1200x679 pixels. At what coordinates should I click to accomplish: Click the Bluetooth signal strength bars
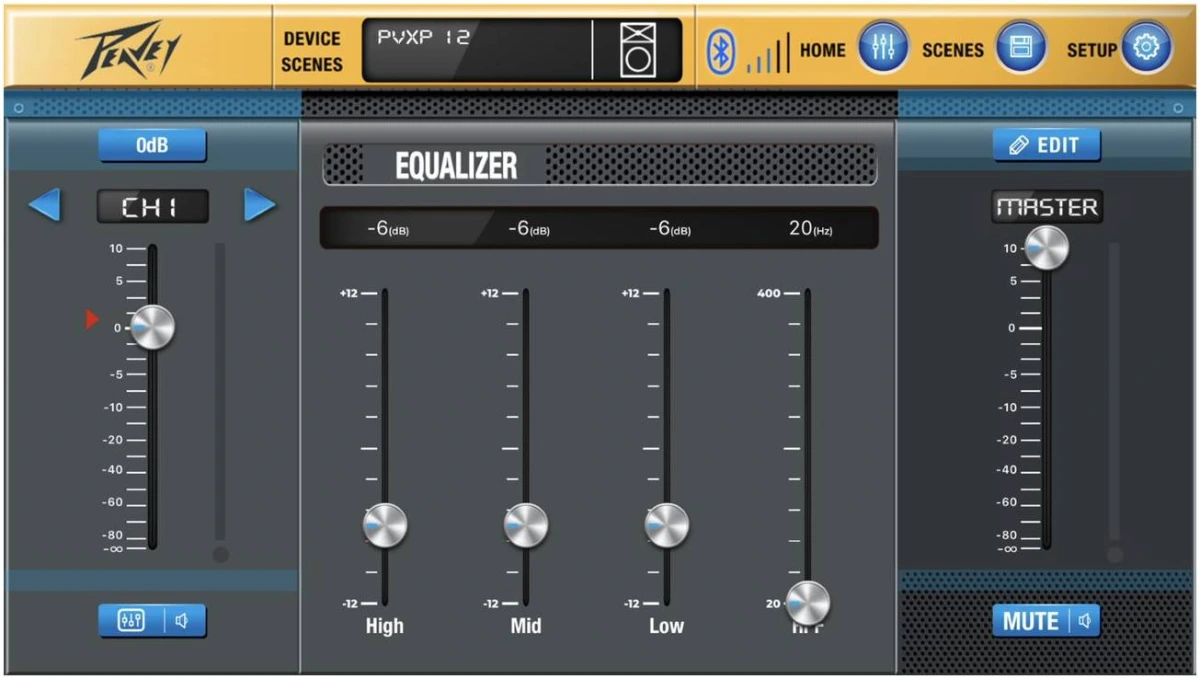(767, 55)
